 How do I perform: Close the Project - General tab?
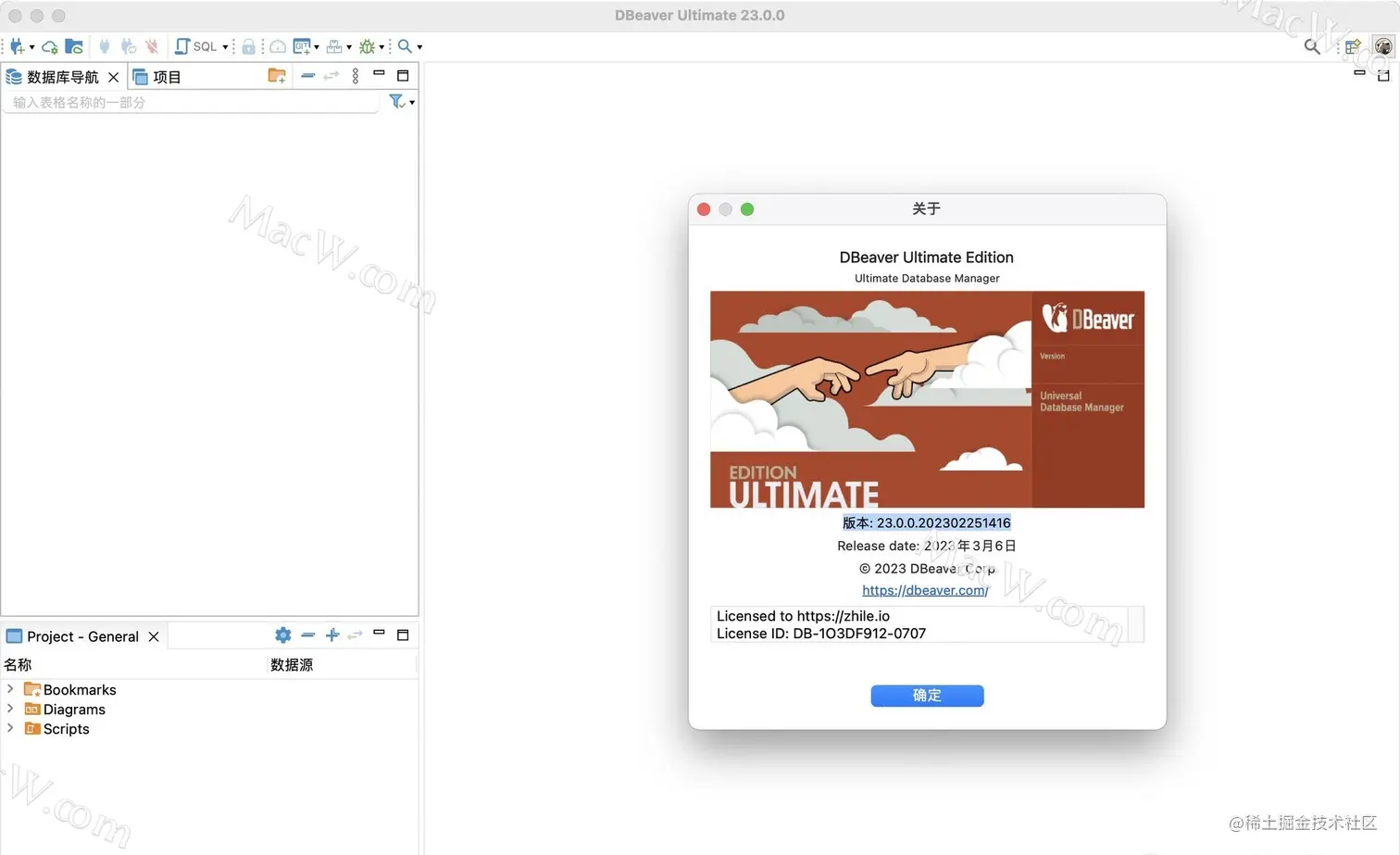click(154, 636)
